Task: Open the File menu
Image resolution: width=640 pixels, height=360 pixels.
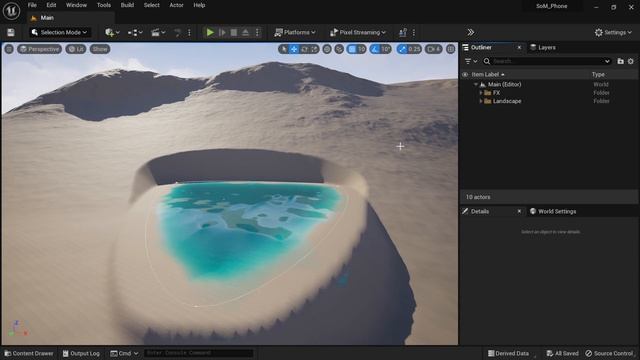Action: 32,5
